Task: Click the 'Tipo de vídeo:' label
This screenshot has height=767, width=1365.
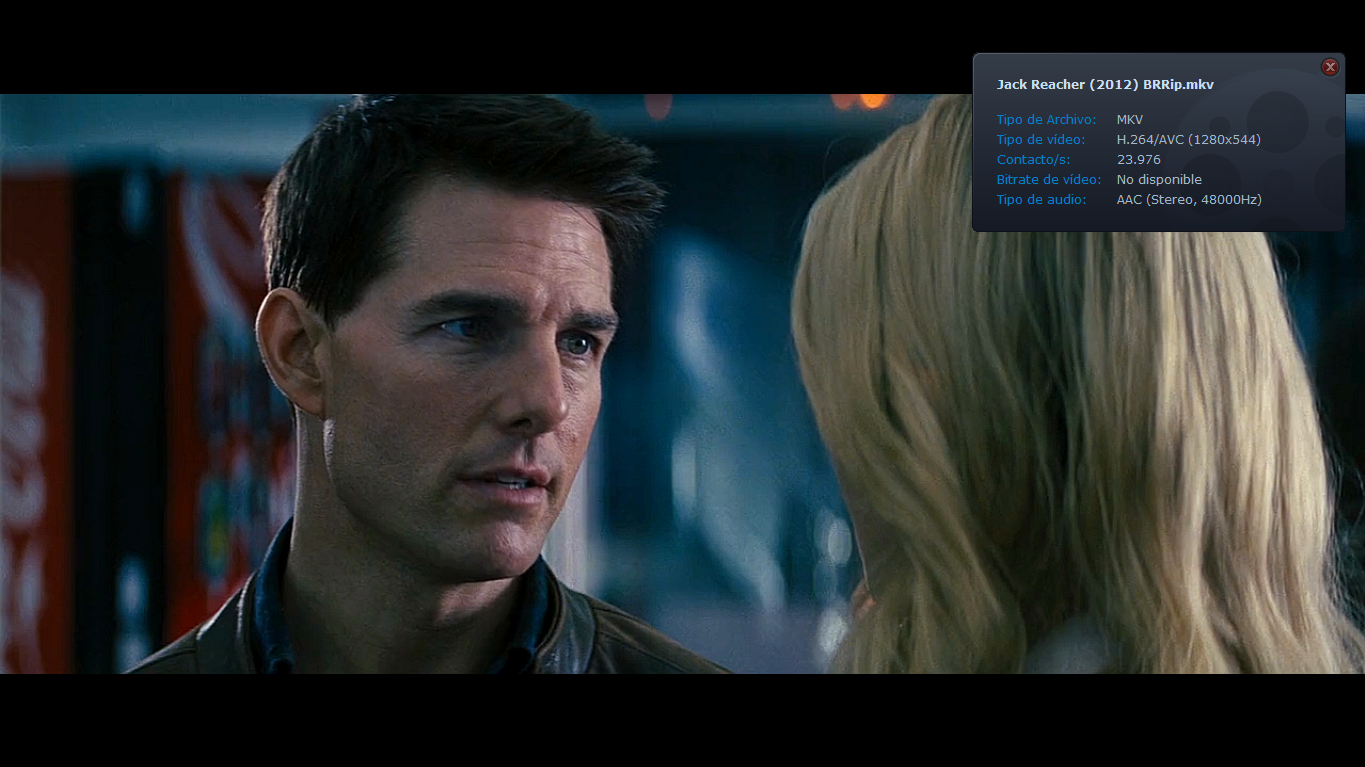Action: point(1041,140)
